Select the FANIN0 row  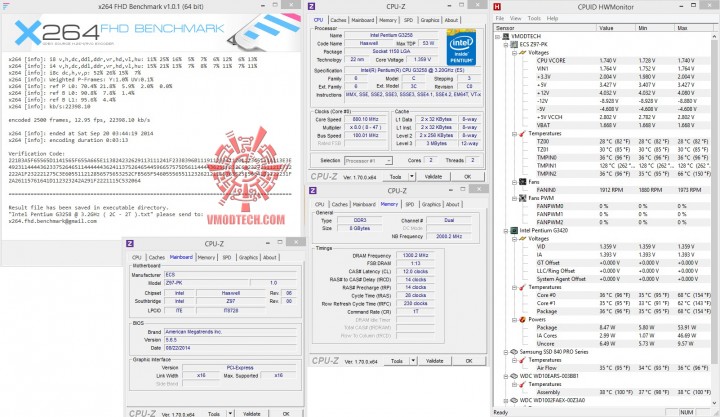coord(602,190)
